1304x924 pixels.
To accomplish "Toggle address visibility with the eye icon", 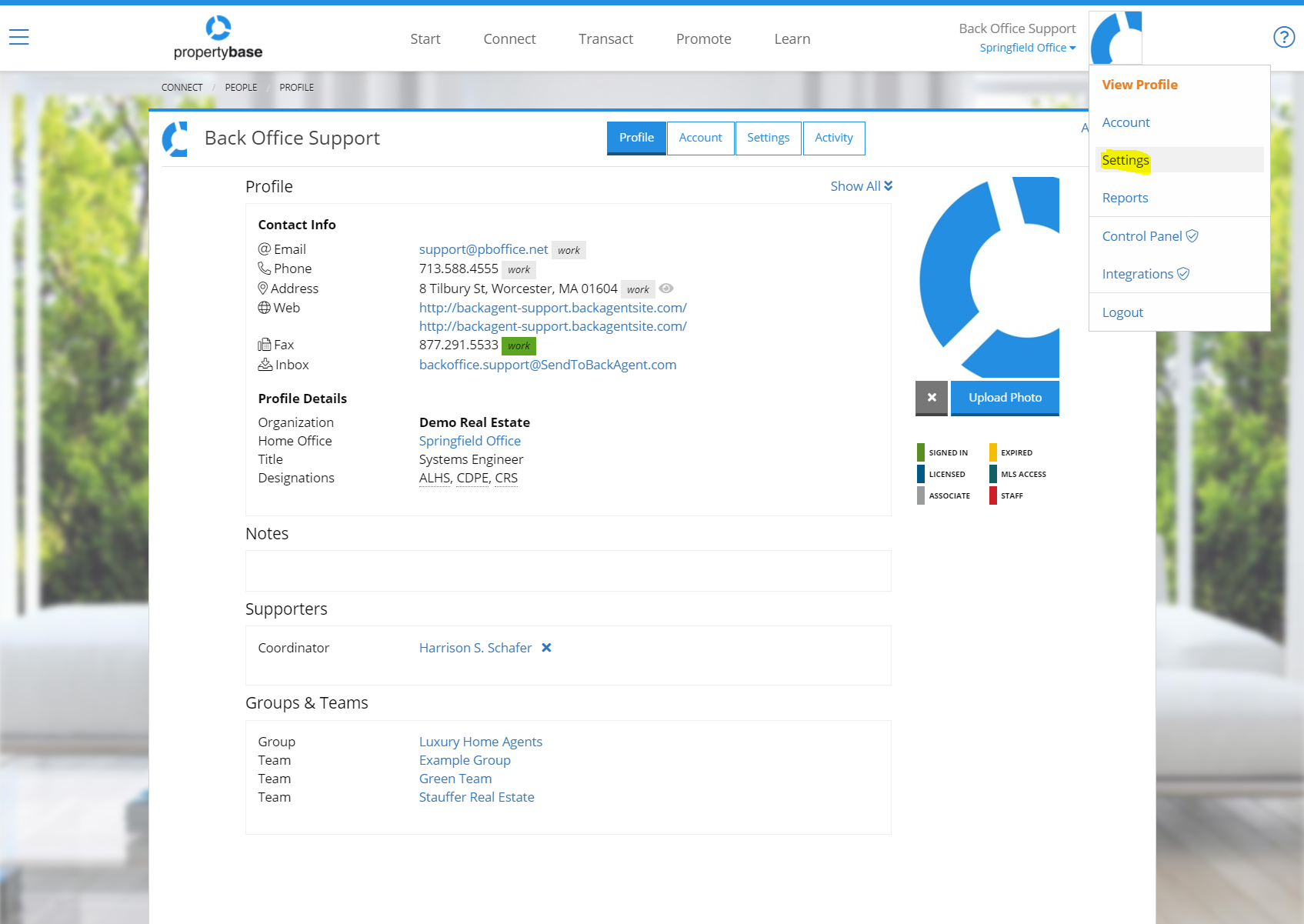I will [x=666, y=289].
